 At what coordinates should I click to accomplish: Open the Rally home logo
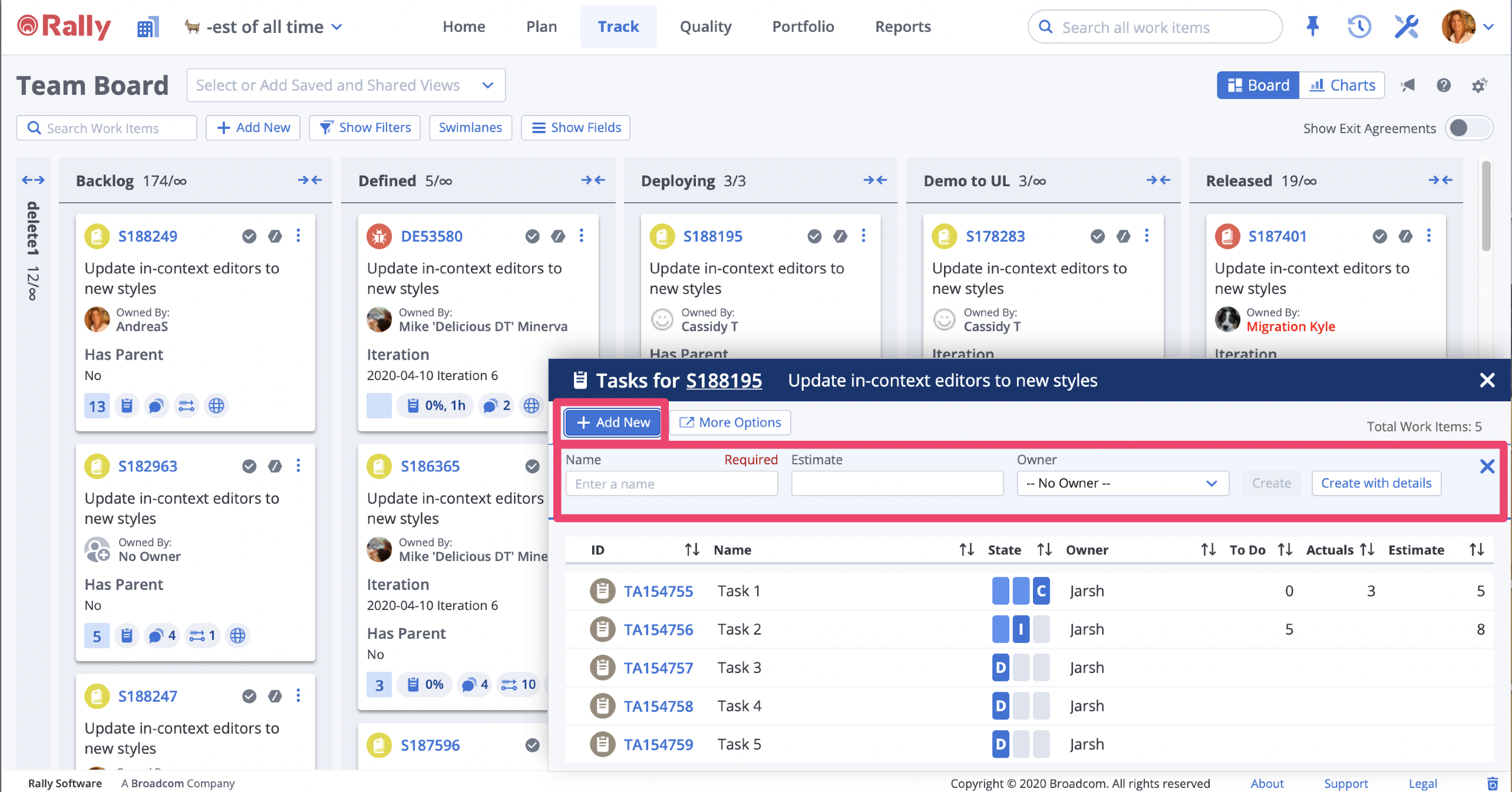pyautogui.click(x=62, y=27)
